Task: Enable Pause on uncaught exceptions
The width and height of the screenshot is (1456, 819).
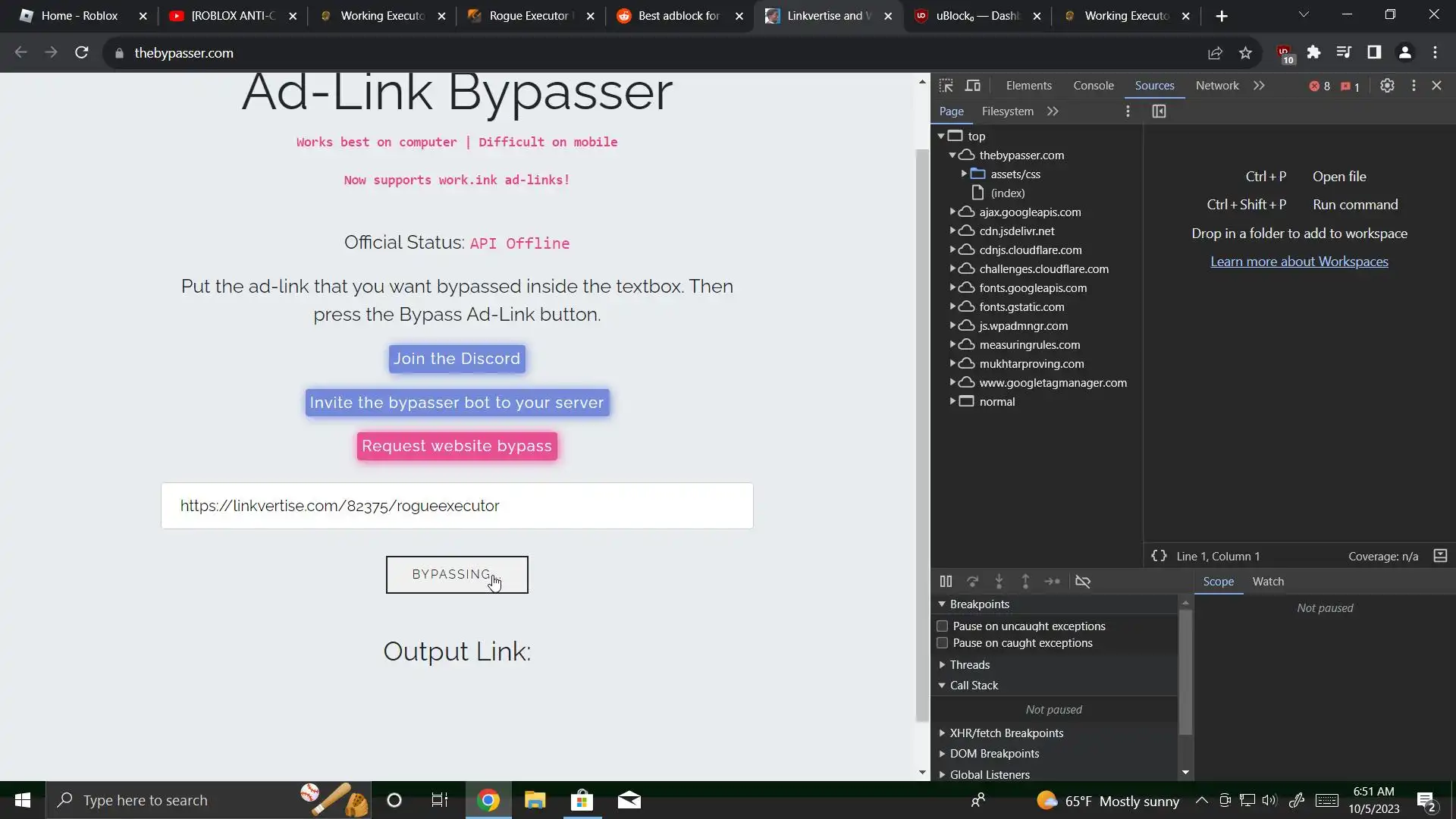Action: pyautogui.click(x=943, y=626)
